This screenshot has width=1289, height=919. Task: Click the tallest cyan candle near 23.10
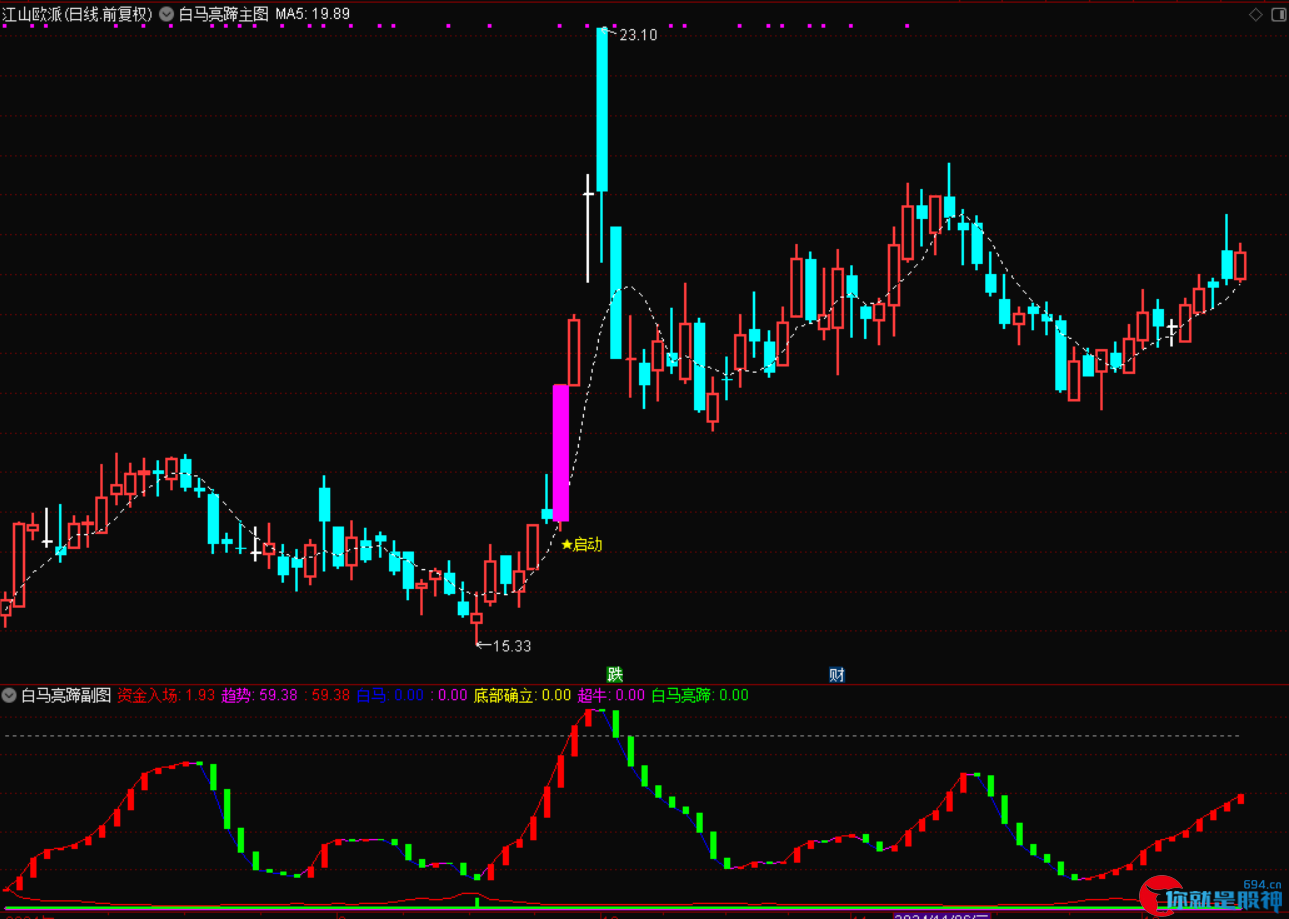pyautogui.click(x=602, y=109)
